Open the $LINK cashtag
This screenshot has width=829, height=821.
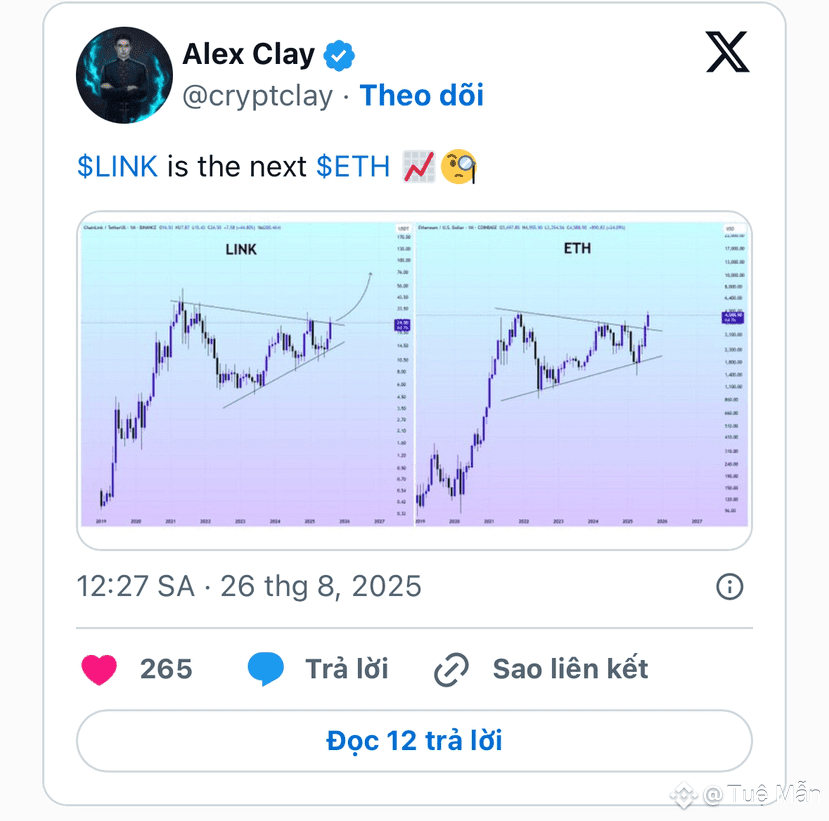(x=117, y=167)
